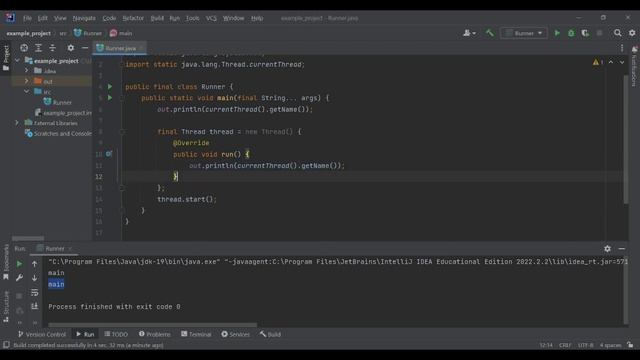Open the Runner run configuration dropdown
The width and height of the screenshot is (640, 360).
coord(524,33)
